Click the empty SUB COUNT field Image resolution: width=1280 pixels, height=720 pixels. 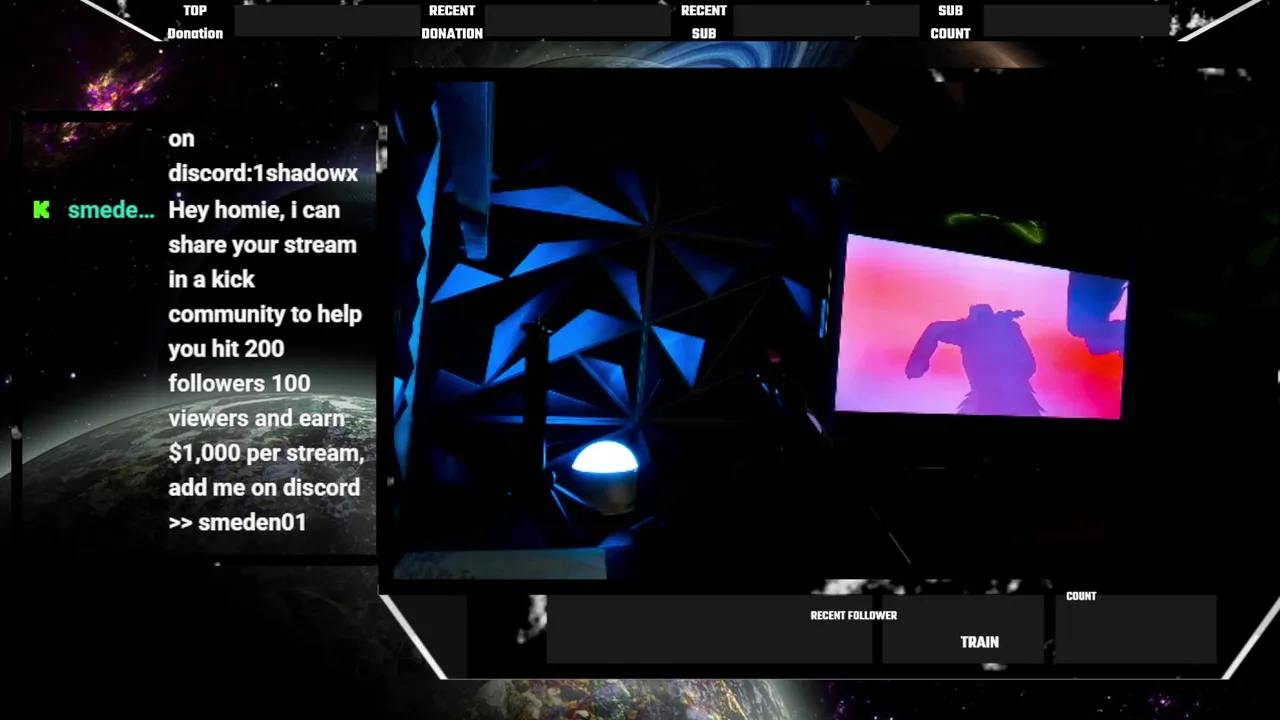click(x=1076, y=21)
